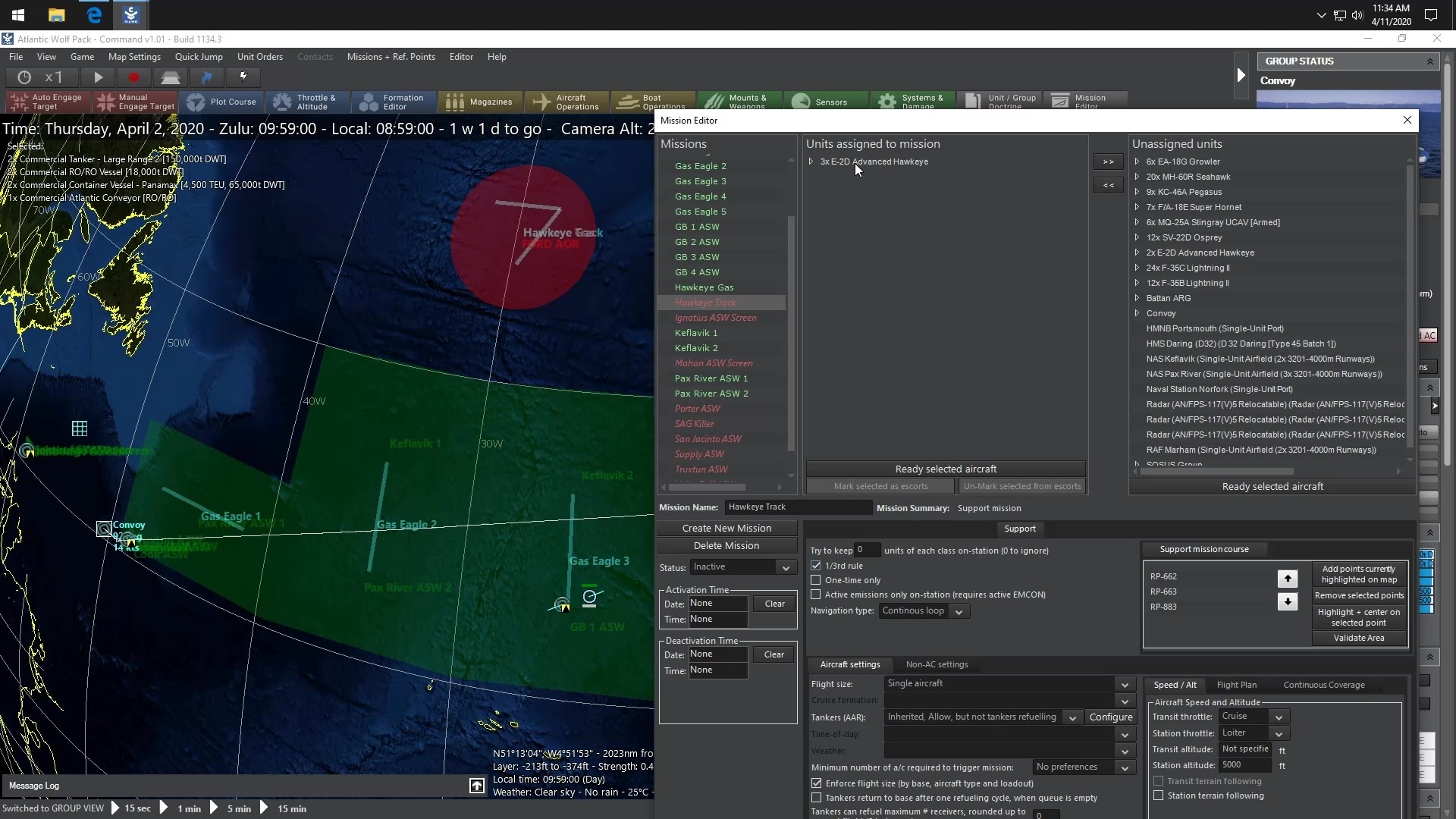Click Create New Mission button
The width and height of the screenshot is (1456, 819).
pyautogui.click(x=726, y=529)
